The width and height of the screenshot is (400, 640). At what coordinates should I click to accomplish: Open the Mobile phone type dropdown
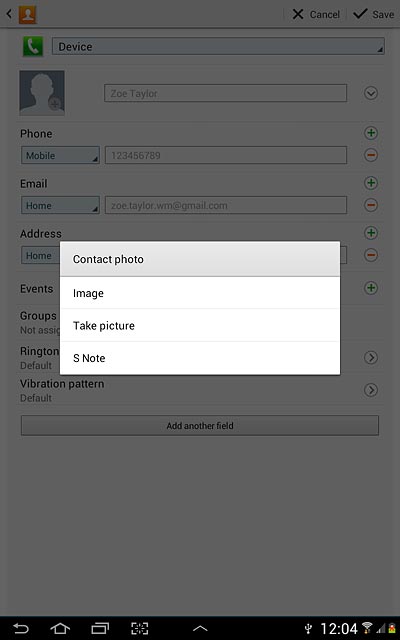click(x=60, y=155)
